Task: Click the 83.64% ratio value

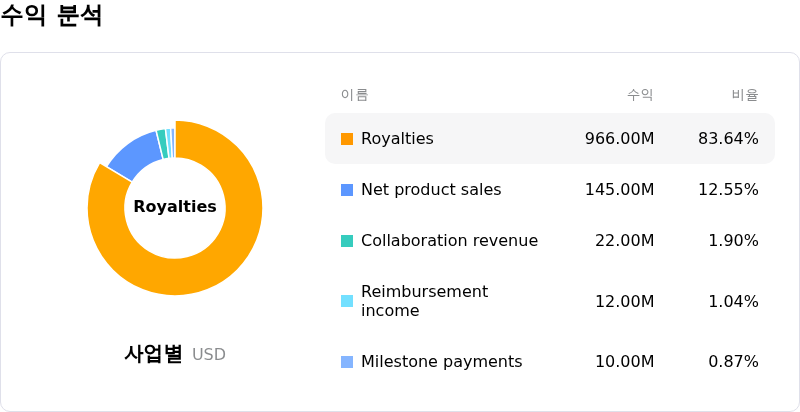Action: click(728, 139)
